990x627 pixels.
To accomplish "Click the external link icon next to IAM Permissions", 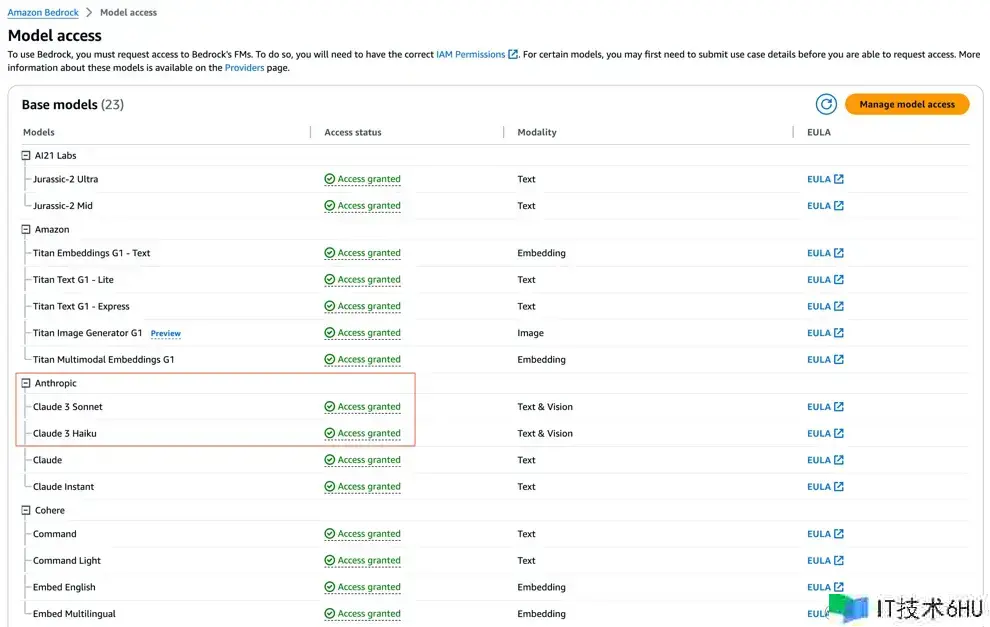I will click(x=514, y=54).
